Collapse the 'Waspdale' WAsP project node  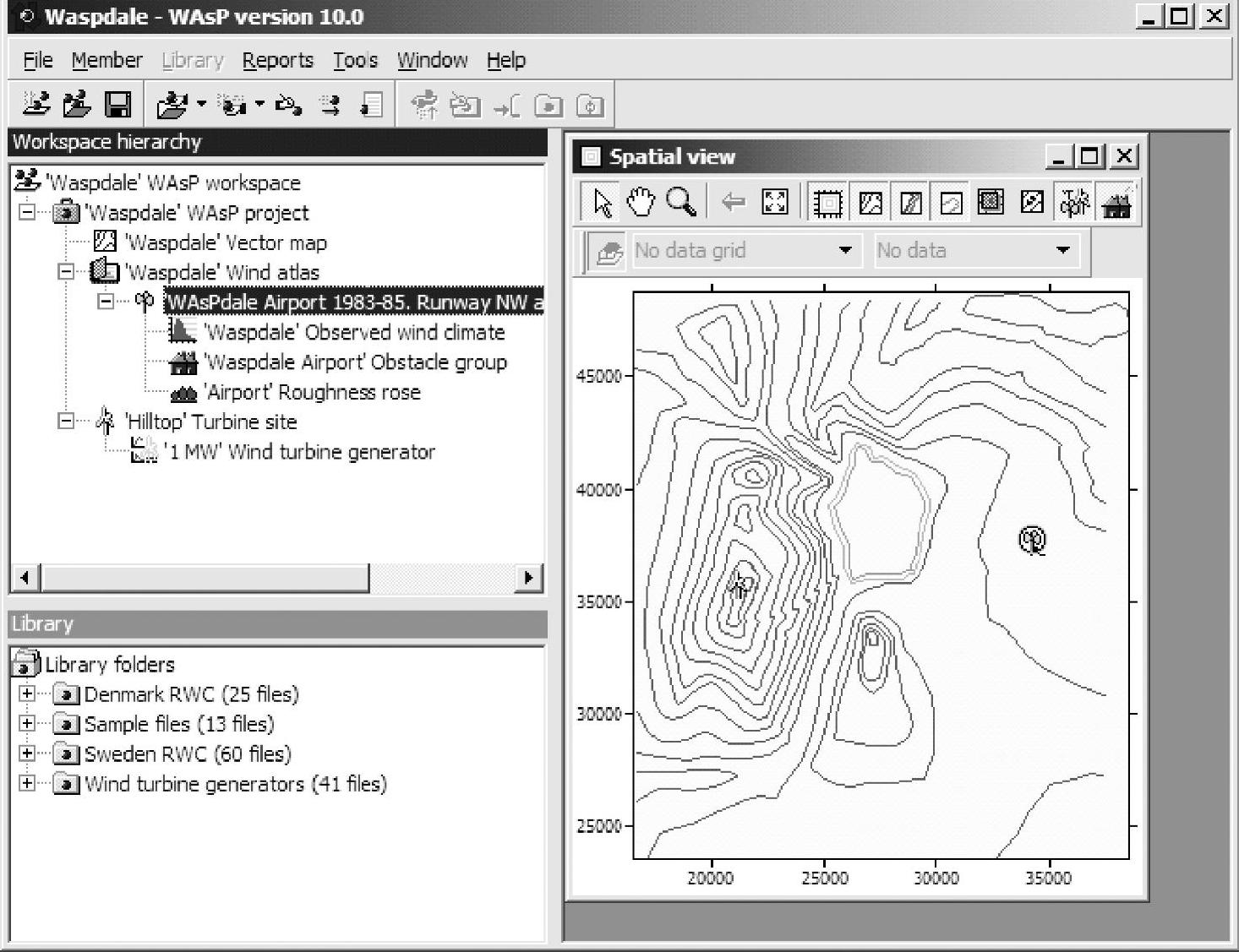coord(27,212)
